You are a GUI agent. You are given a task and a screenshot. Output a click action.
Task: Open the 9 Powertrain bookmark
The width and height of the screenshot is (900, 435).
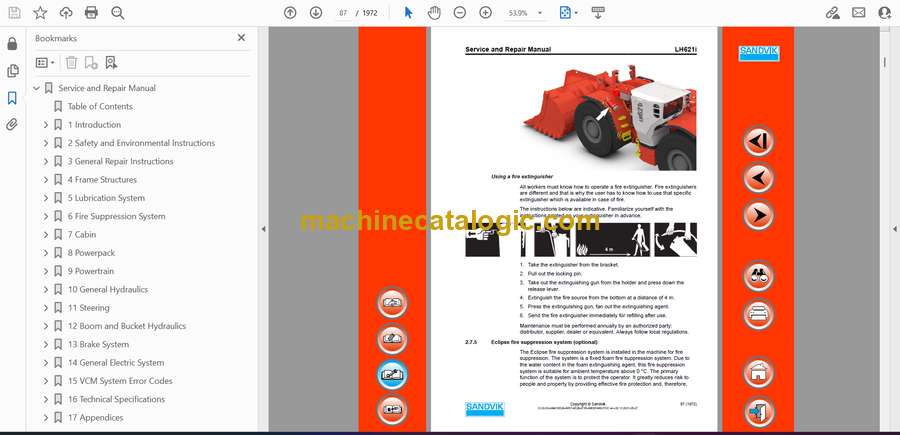(x=91, y=271)
